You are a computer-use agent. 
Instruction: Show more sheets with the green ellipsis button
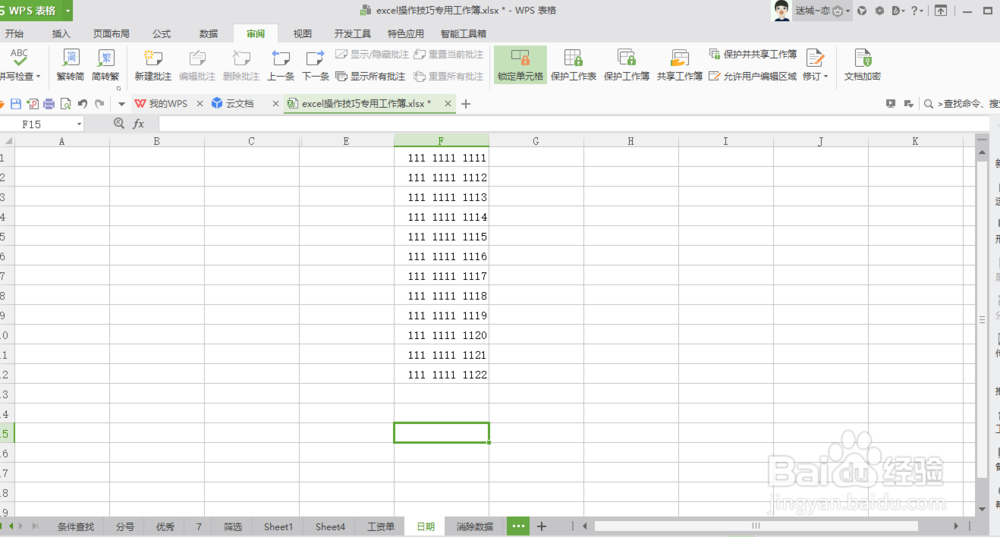tap(518, 526)
